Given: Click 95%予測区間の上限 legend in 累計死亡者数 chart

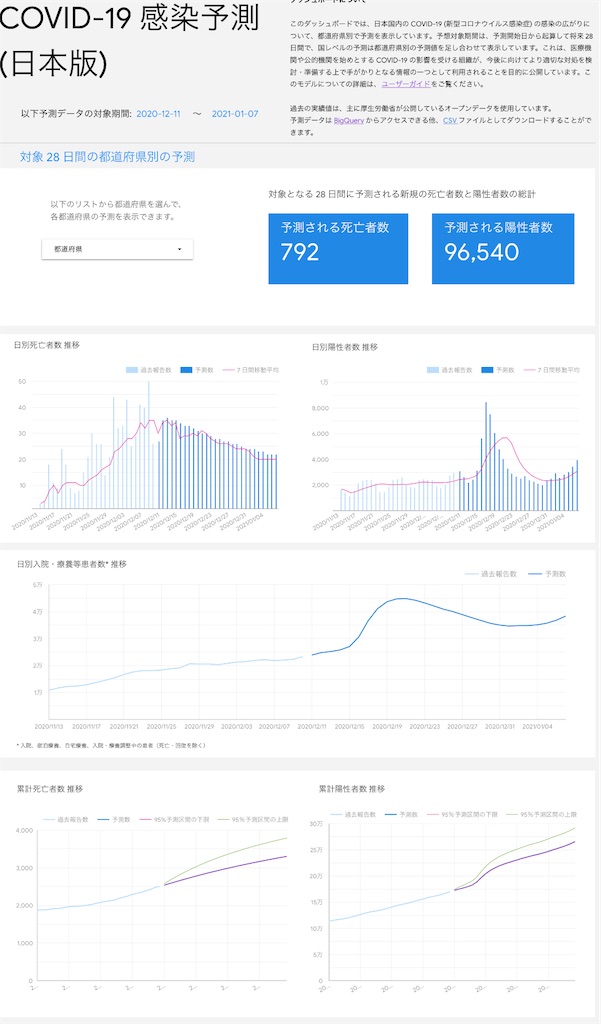Looking at the screenshot, I should [x=253, y=820].
